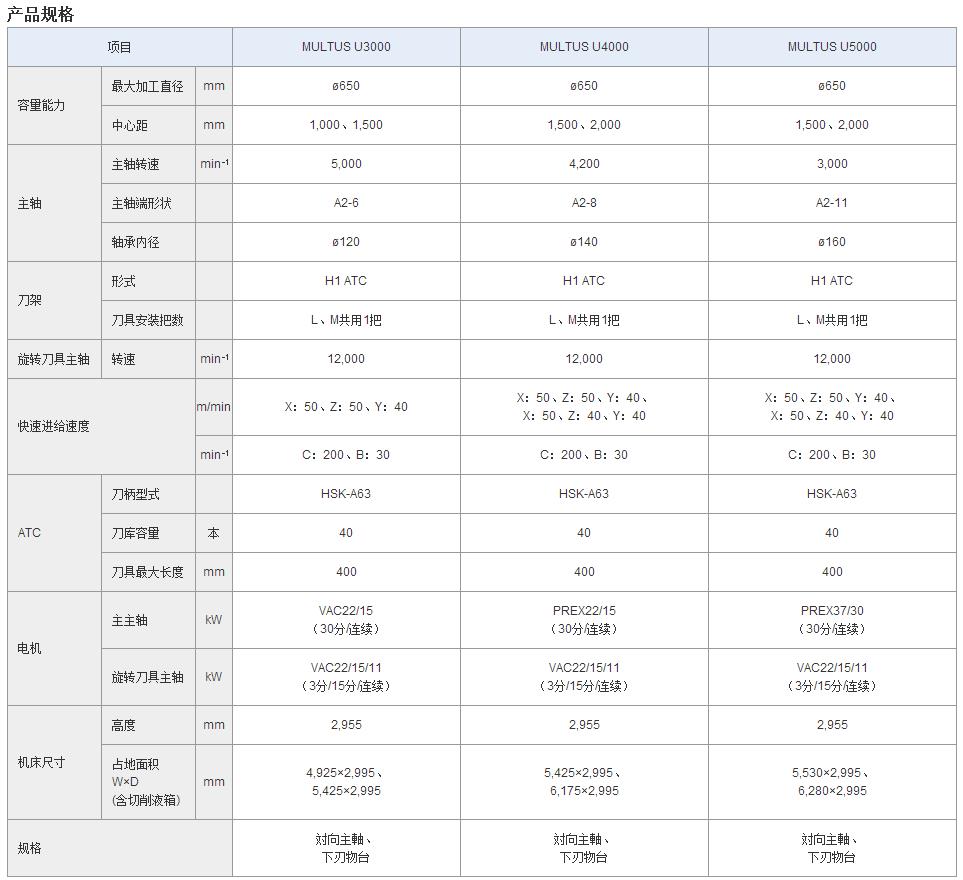Click the 轴承内径 row label

point(135,243)
